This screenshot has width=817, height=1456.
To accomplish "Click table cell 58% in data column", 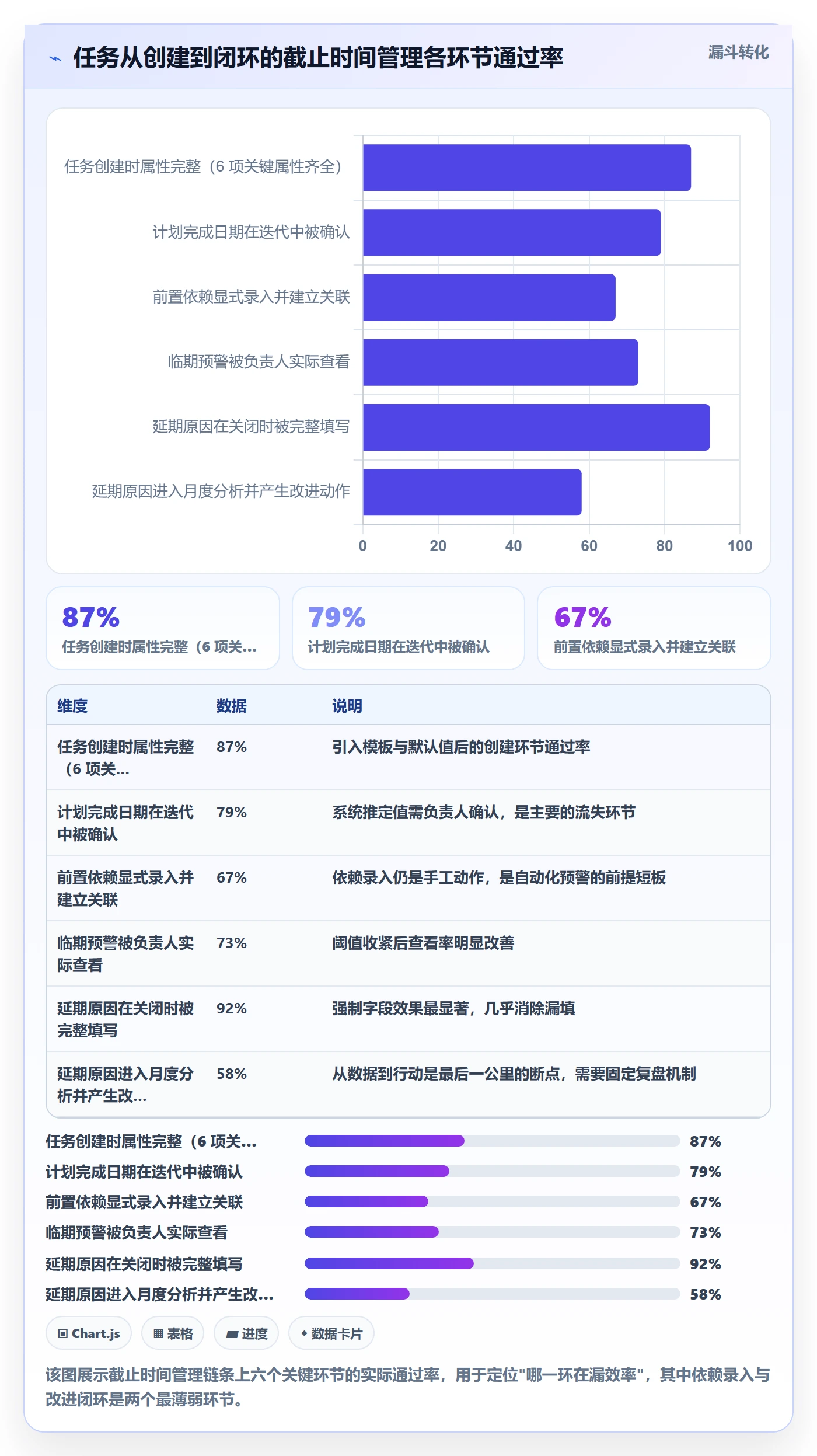I will point(232,1074).
